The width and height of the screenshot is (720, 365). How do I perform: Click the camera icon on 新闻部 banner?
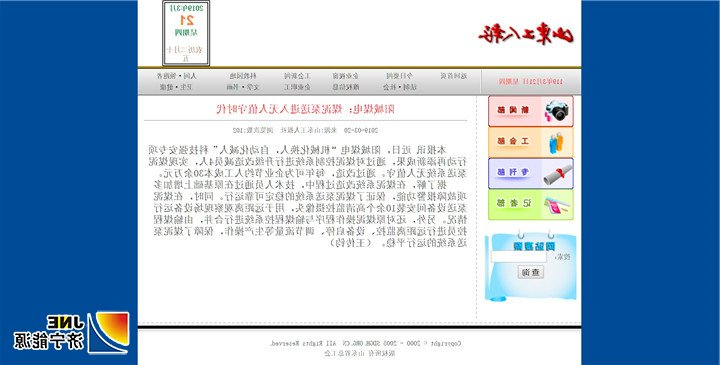click(557, 111)
